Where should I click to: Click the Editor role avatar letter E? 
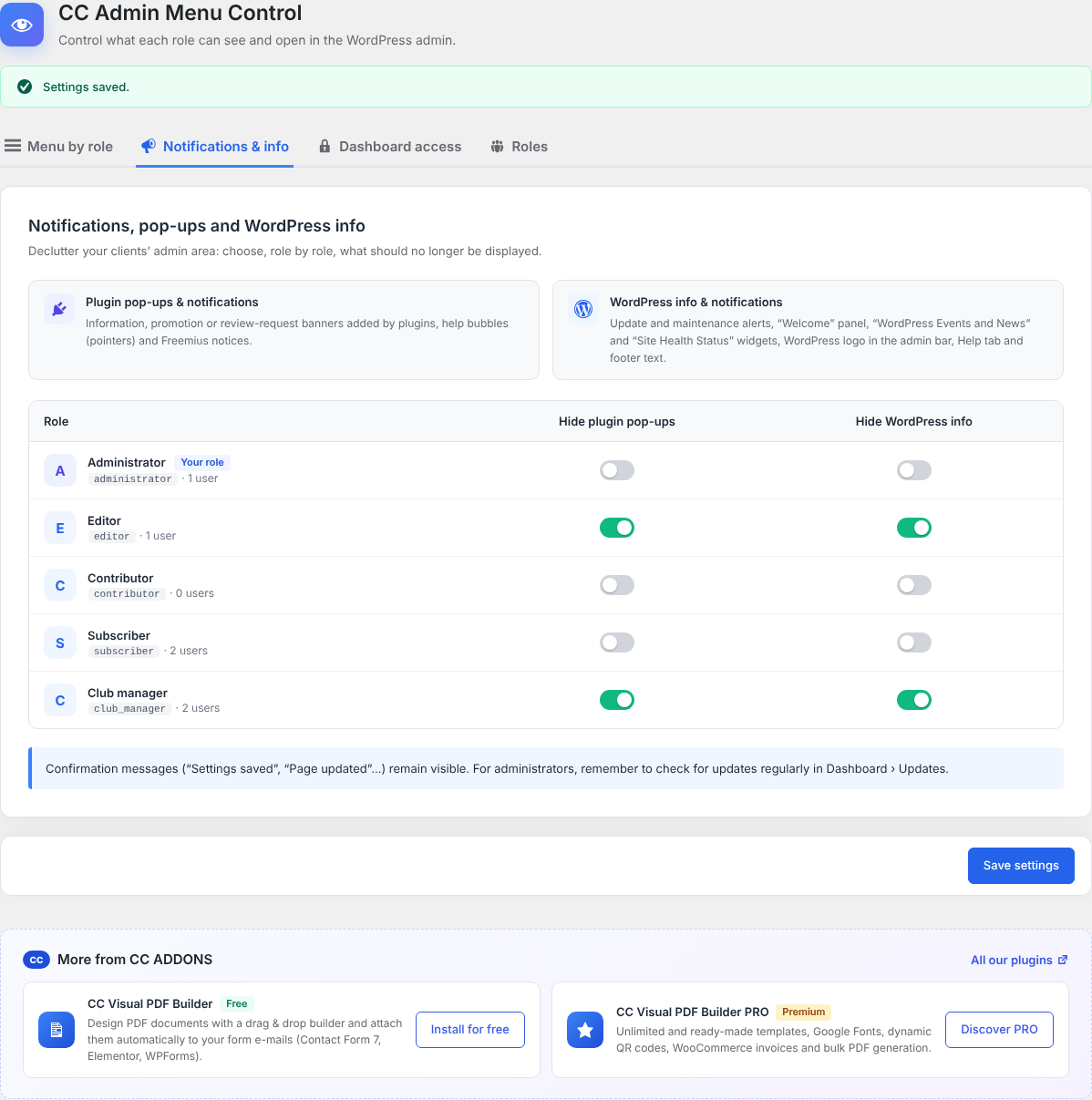(60, 528)
